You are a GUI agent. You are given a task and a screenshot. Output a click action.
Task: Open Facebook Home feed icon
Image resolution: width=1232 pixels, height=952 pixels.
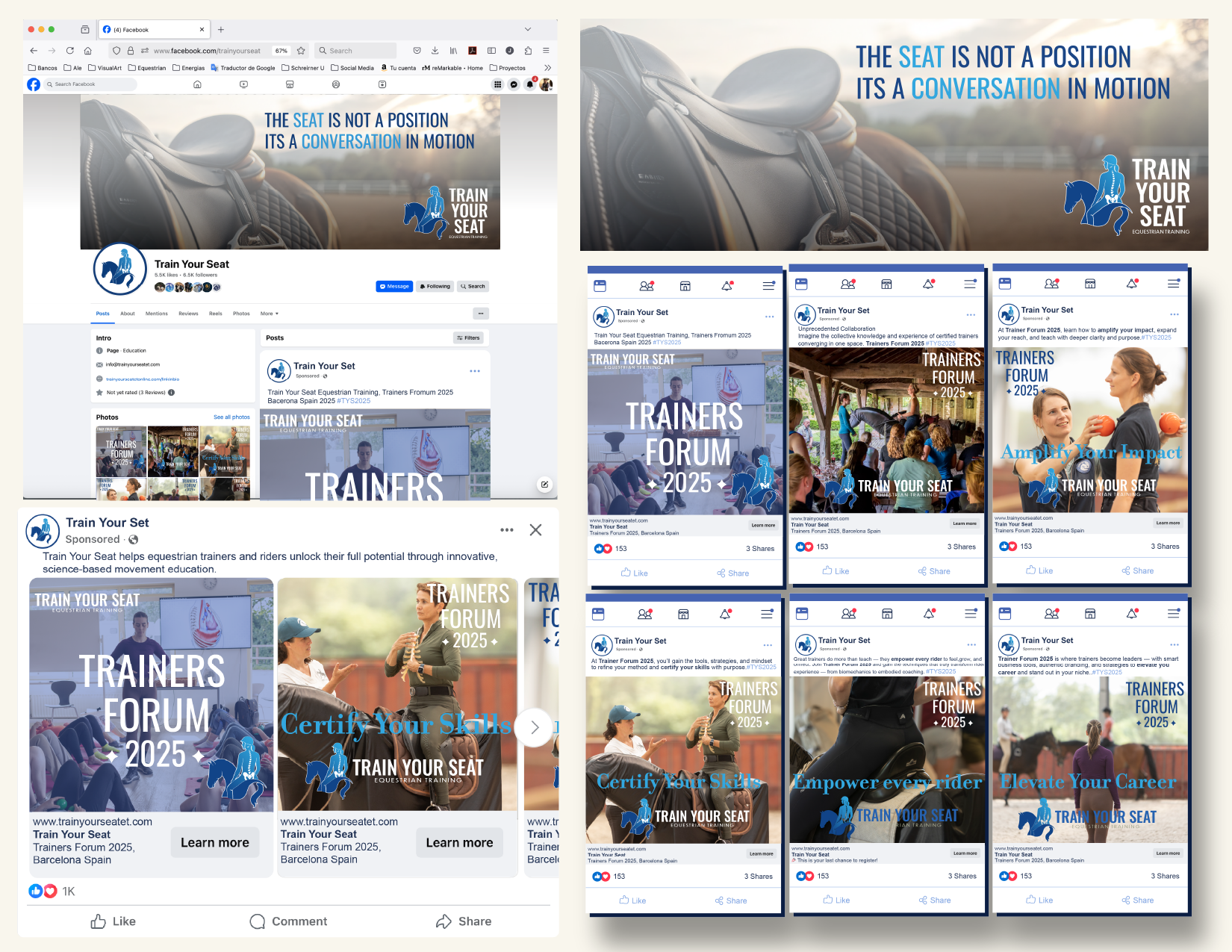click(197, 84)
